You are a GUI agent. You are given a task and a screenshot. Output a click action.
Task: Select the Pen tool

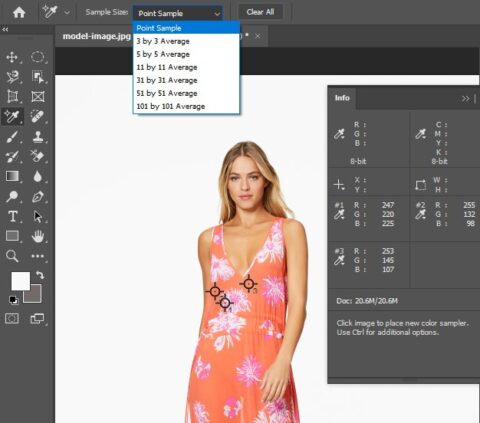click(38, 196)
